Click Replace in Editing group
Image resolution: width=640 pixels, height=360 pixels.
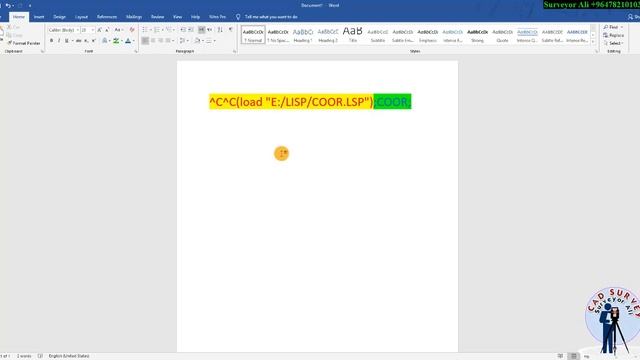613,36
